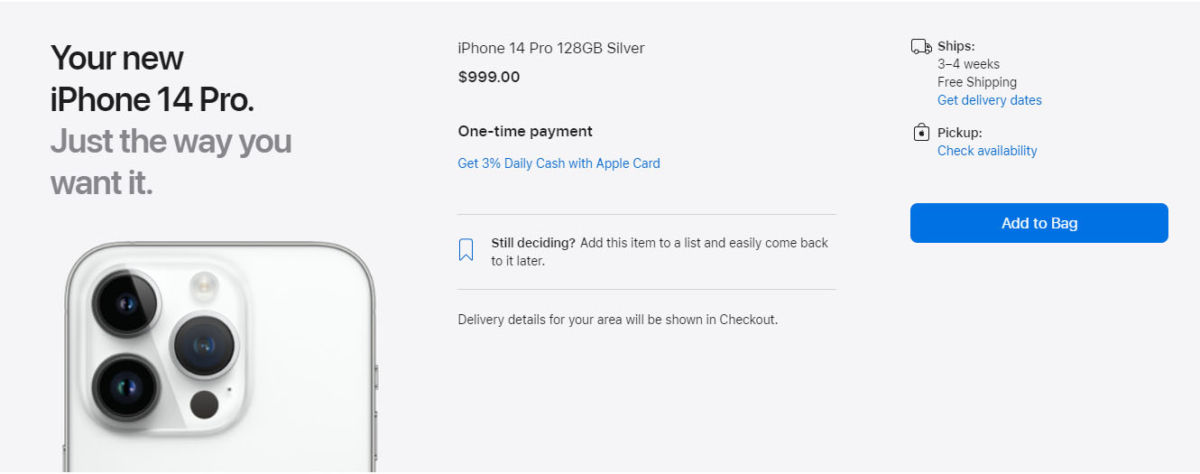Click the Delivery details checkout note
Viewport: 1200px width, 474px height.
point(618,320)
